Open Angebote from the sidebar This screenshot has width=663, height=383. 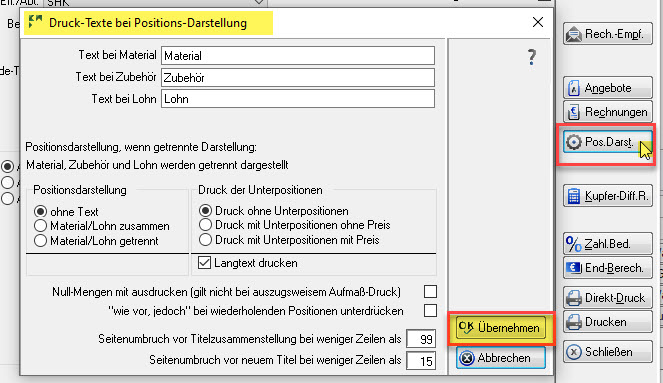point(608,88)
